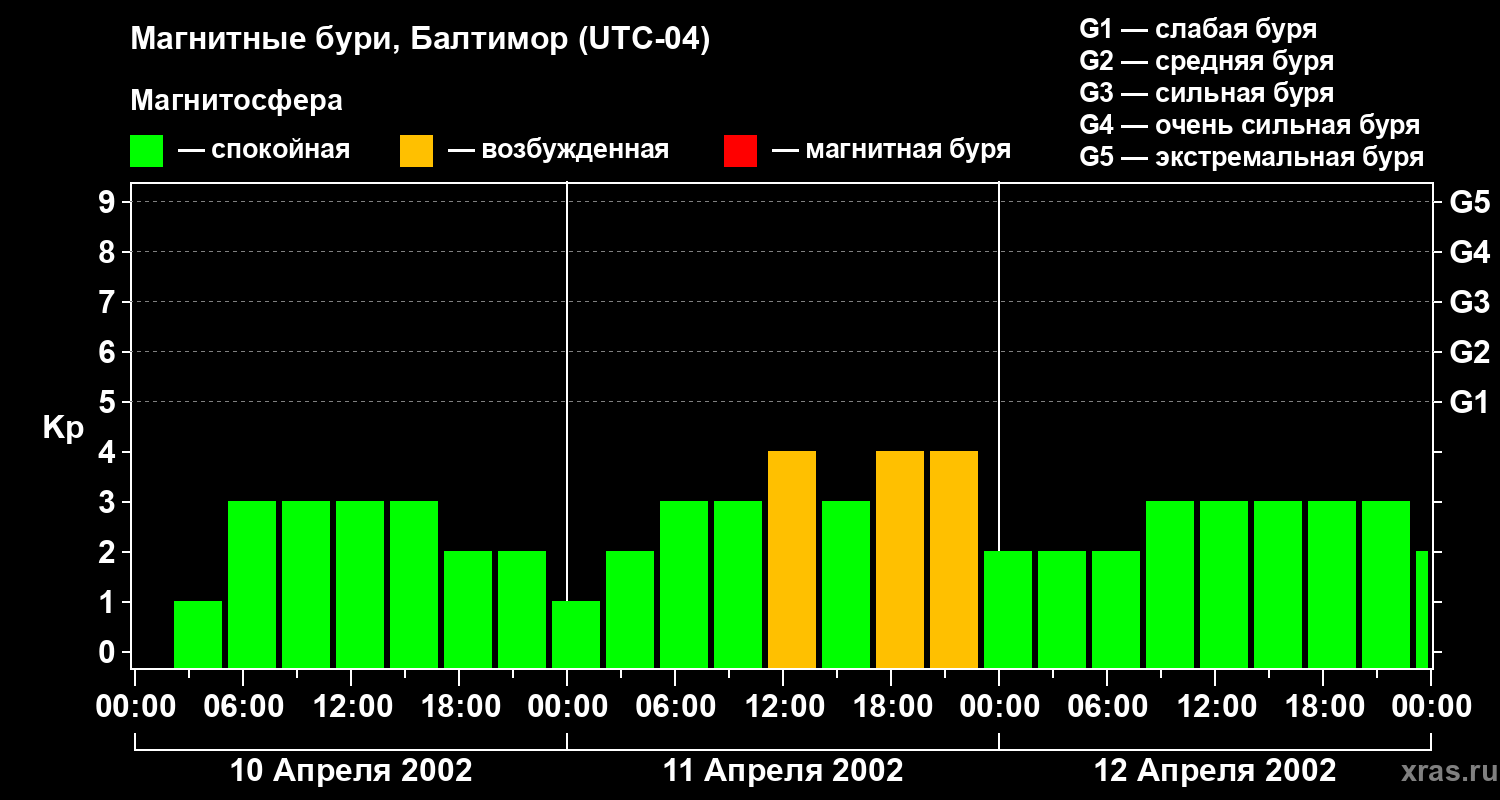Click the 06:00 time label above 11 April

675,707
